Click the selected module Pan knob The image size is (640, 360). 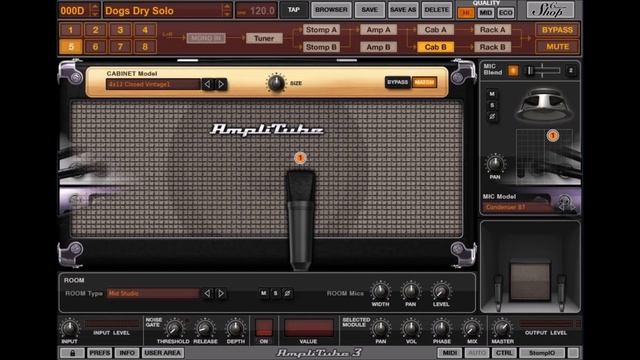pyautogui.click(x=380, y=328)
